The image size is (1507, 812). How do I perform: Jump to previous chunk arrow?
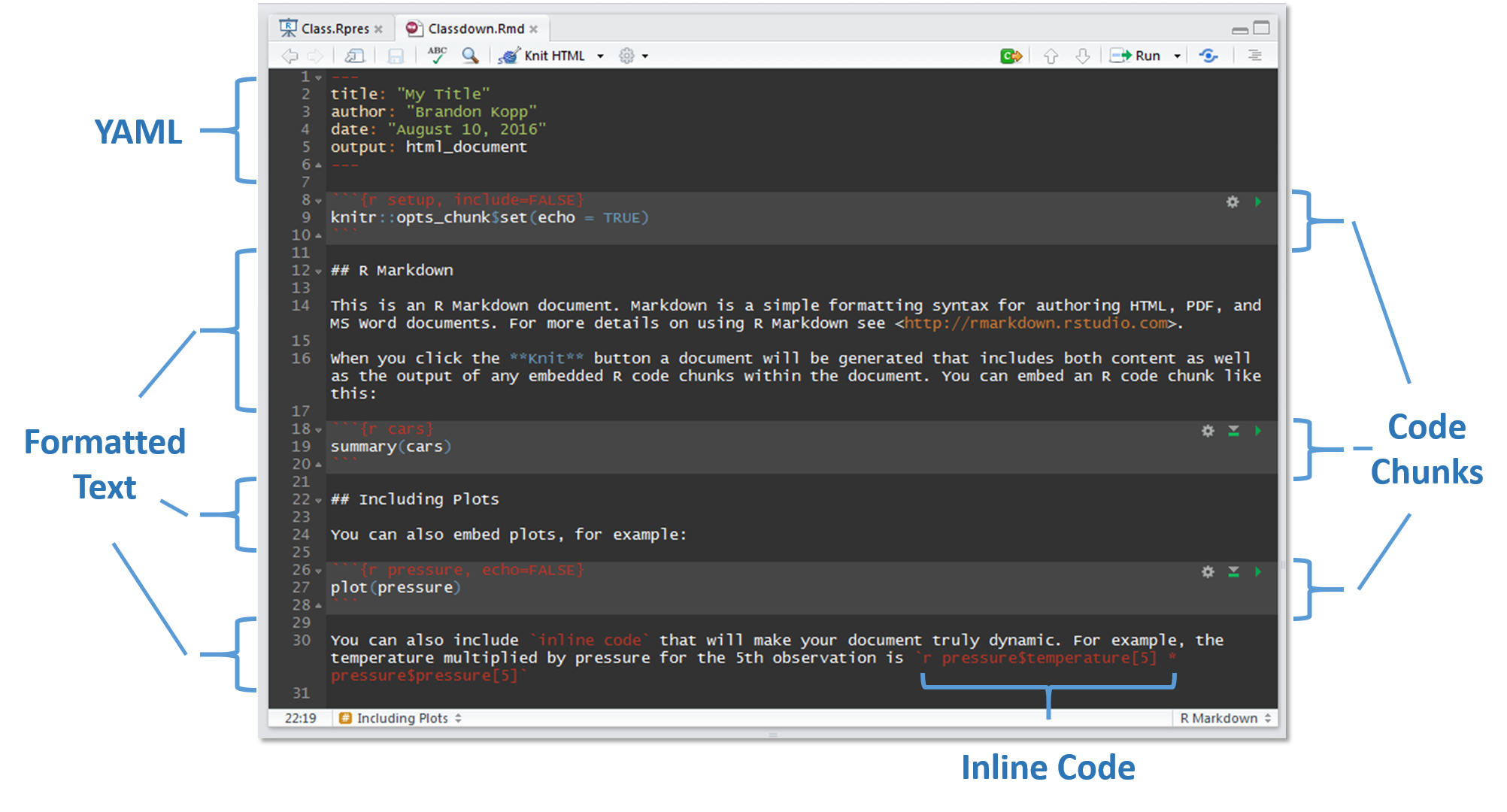[1051, 56]
